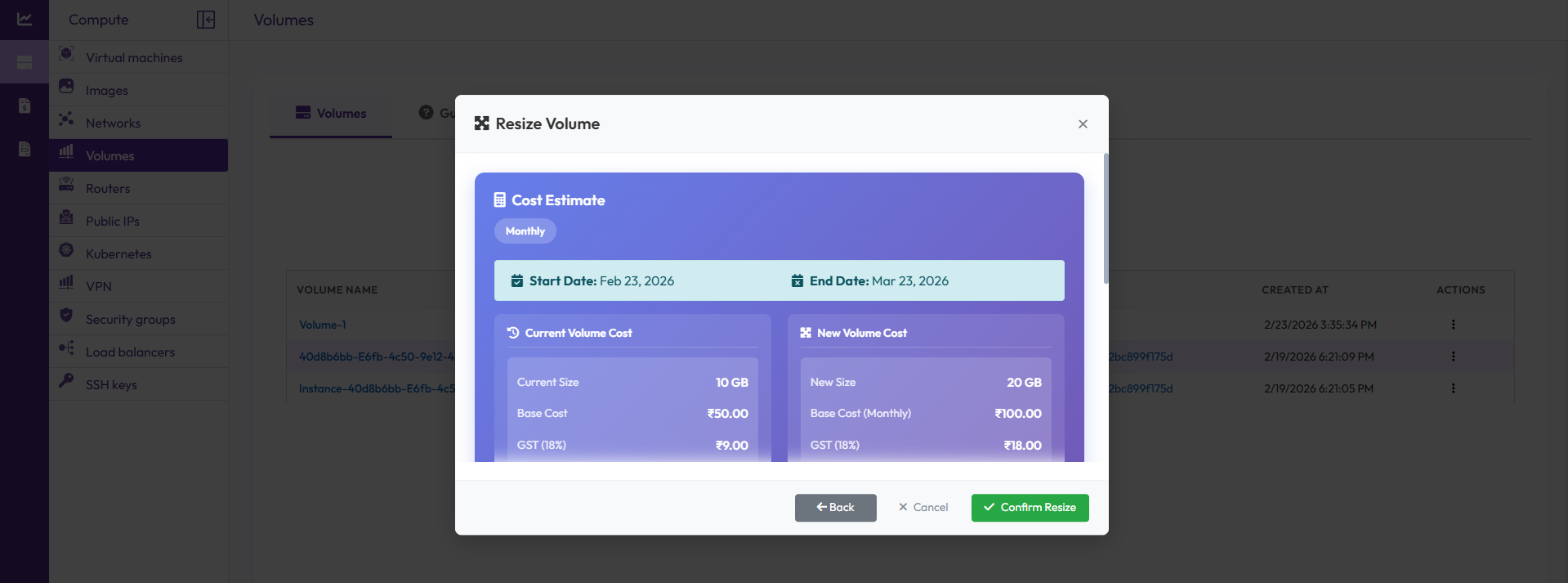Navigate to Security groups in sidebar
This screenshot has width=1568, height=583.
point(130,320)
